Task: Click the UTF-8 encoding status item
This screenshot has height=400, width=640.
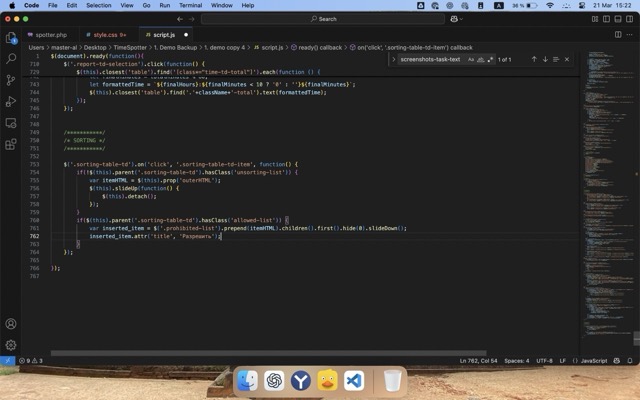Action: tap(544, 360)
